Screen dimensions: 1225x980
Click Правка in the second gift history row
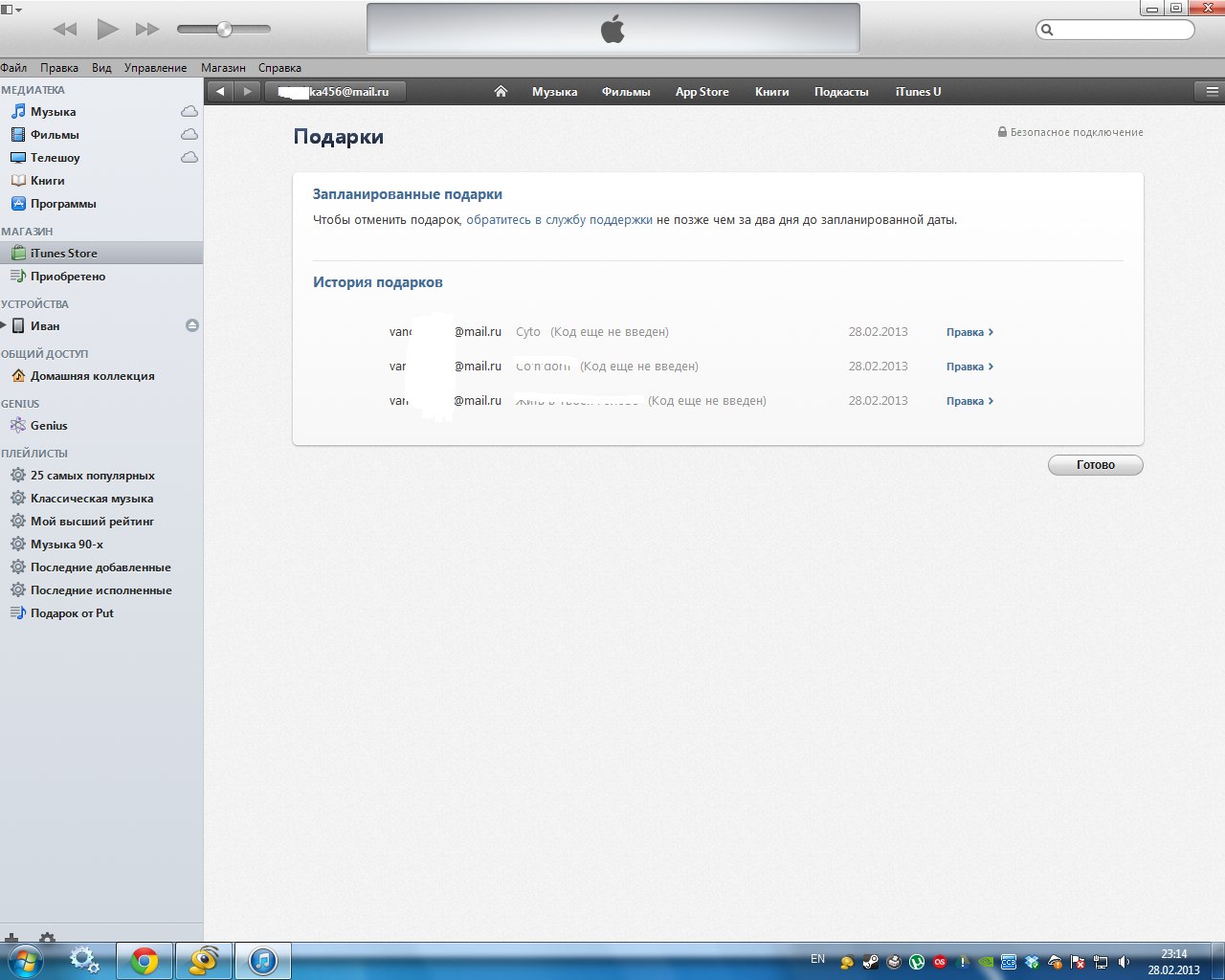click(x=969, y=367)
